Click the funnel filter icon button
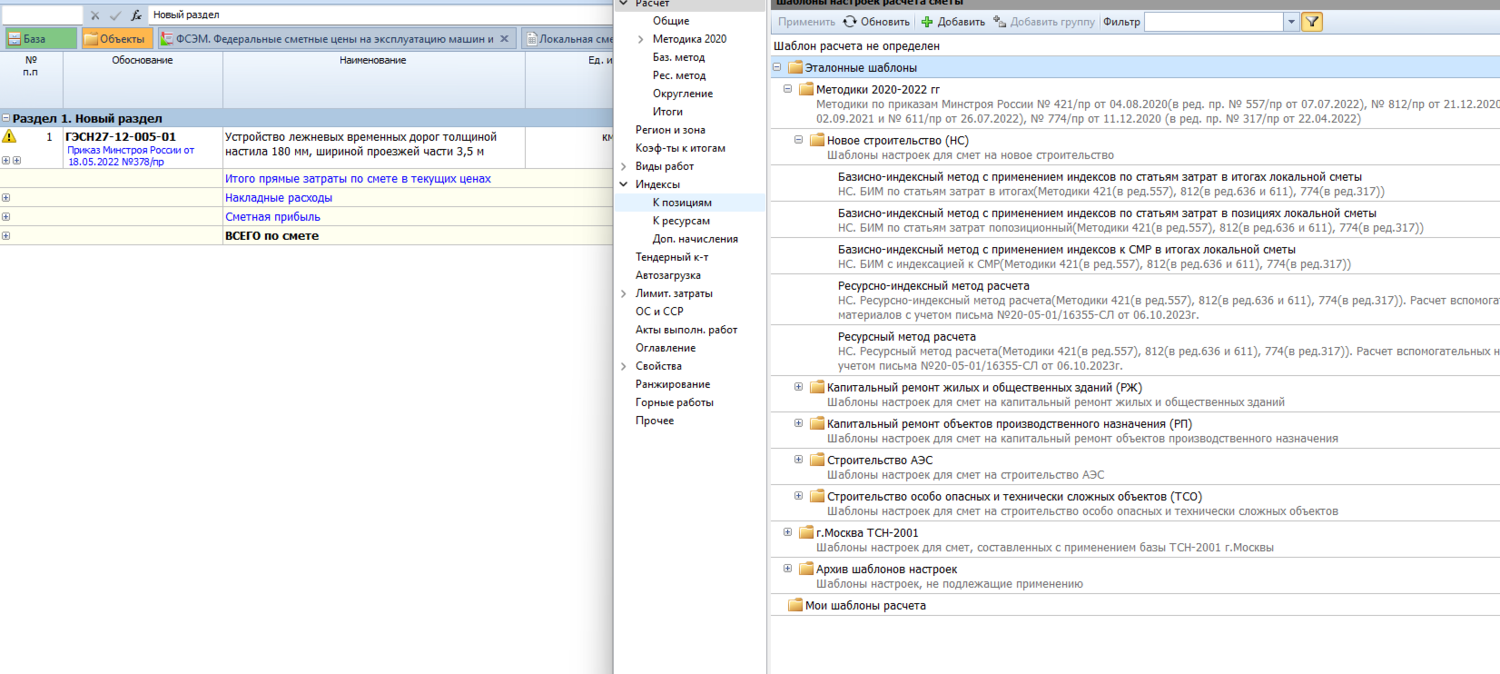Screen dimensions: 1500x674 1312,22
